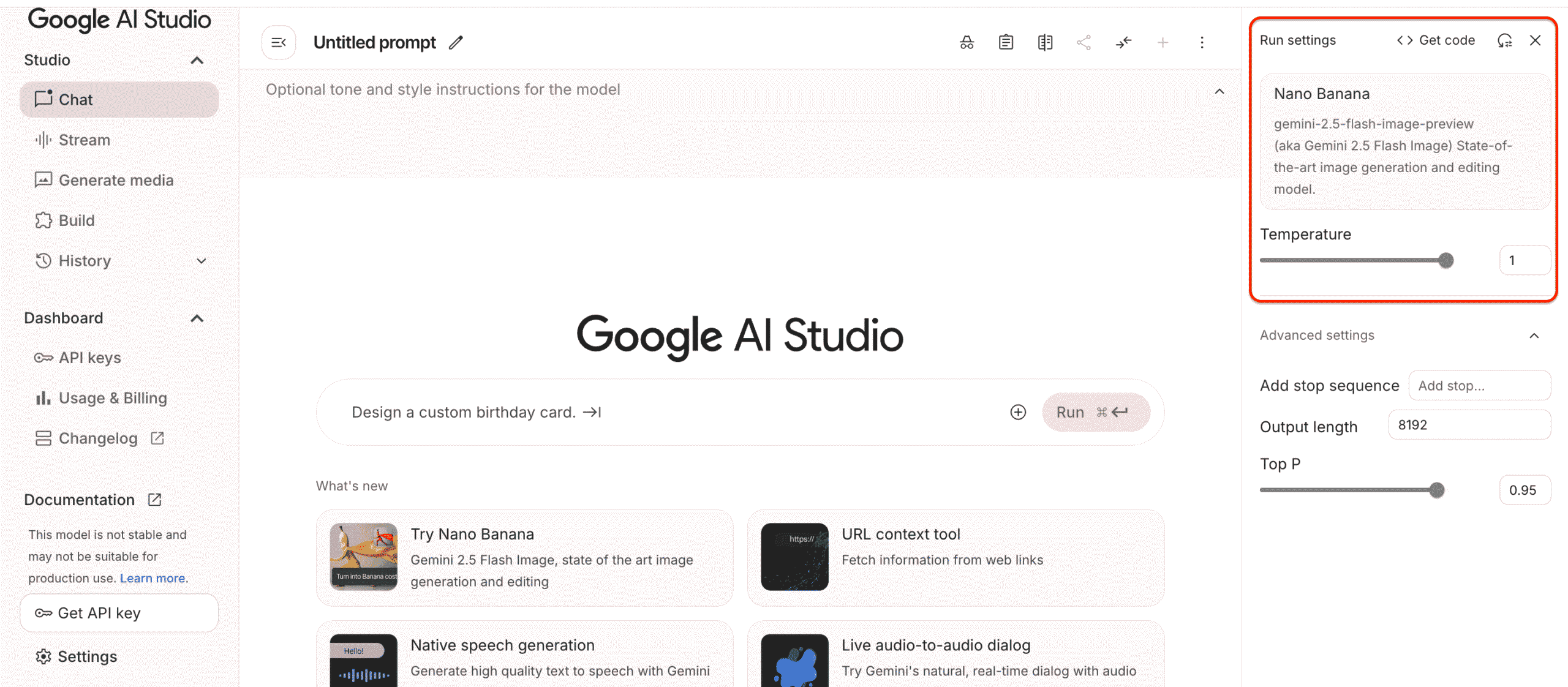
Task: Reset run settings to default
Action: [1505, 40]
